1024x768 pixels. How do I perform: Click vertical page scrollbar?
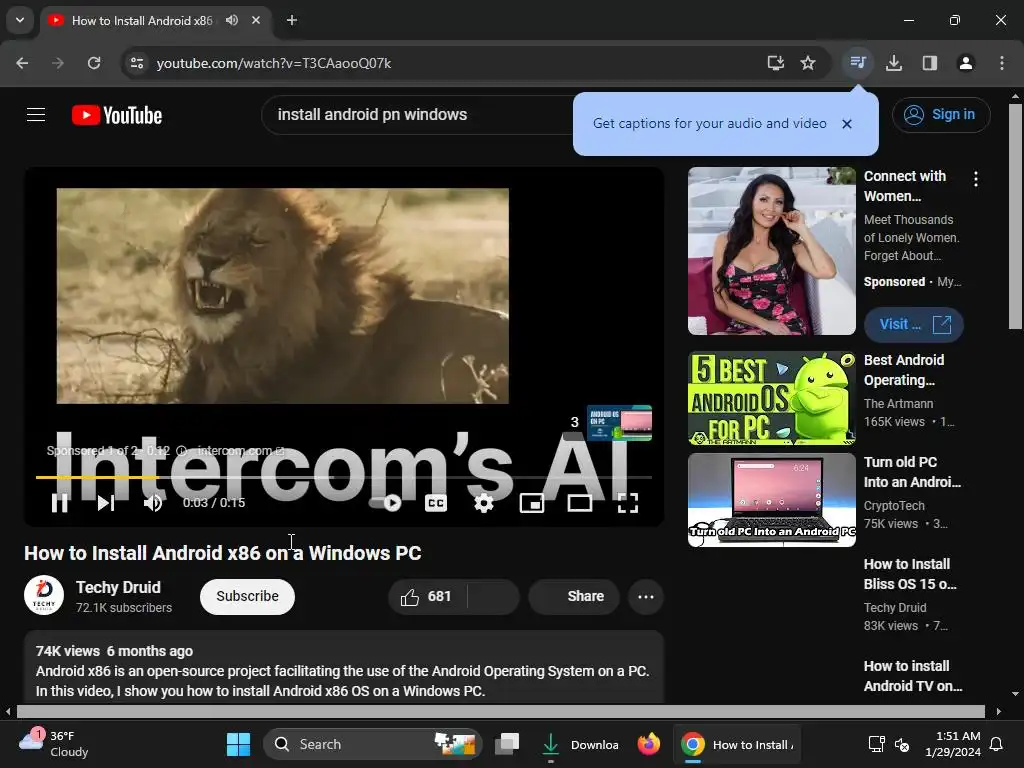pyautogui.click(x=1016, y=216)
